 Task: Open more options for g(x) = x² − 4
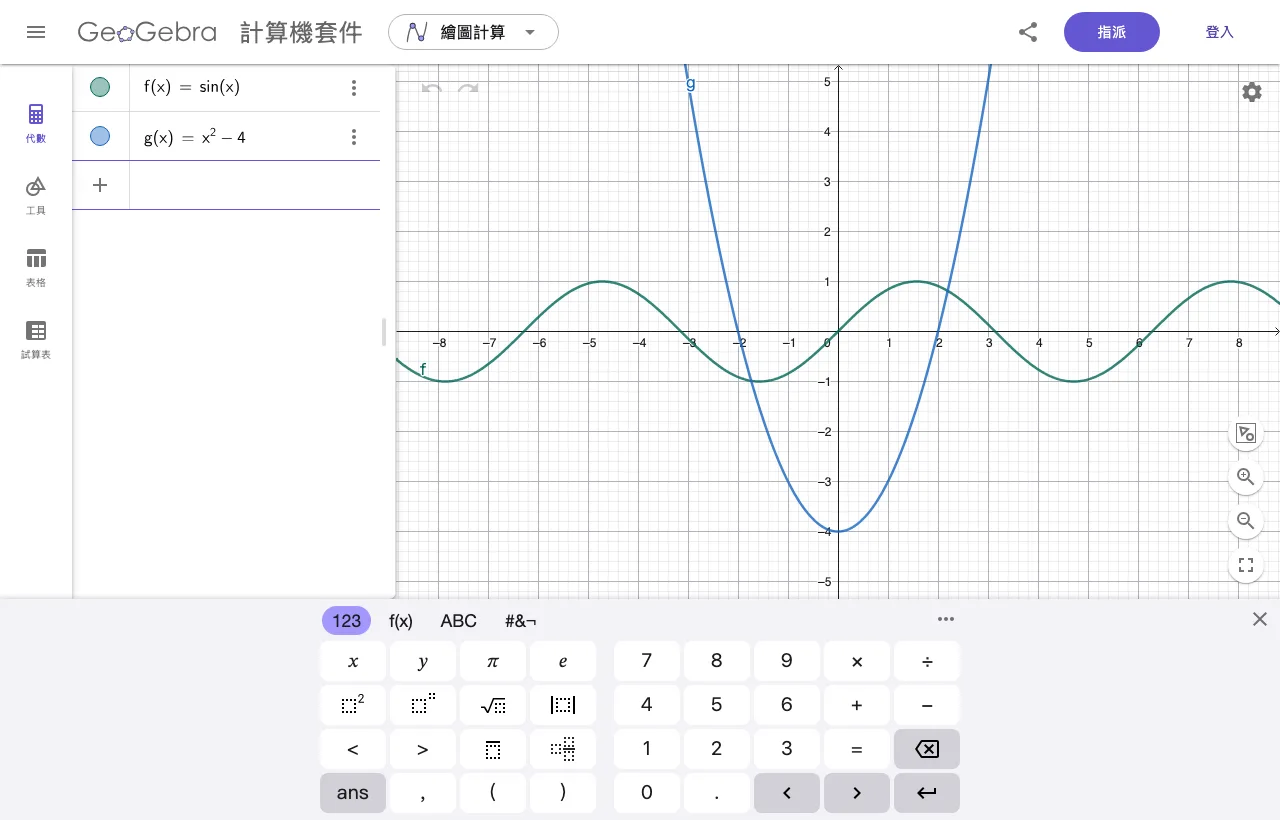pos(354,137)
